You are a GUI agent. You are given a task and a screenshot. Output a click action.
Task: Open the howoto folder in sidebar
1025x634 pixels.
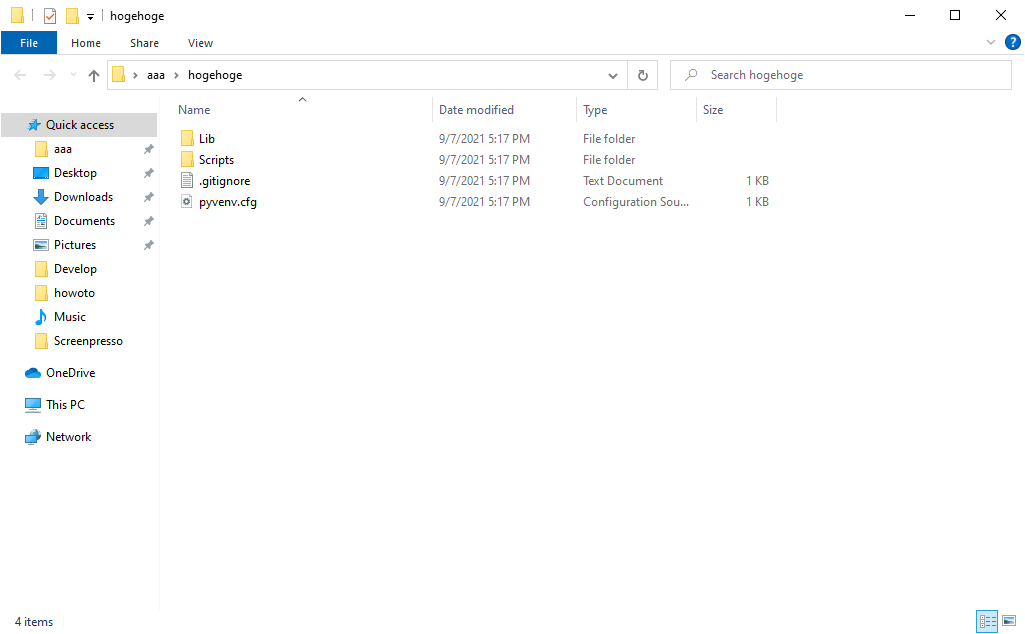[74, 293]
